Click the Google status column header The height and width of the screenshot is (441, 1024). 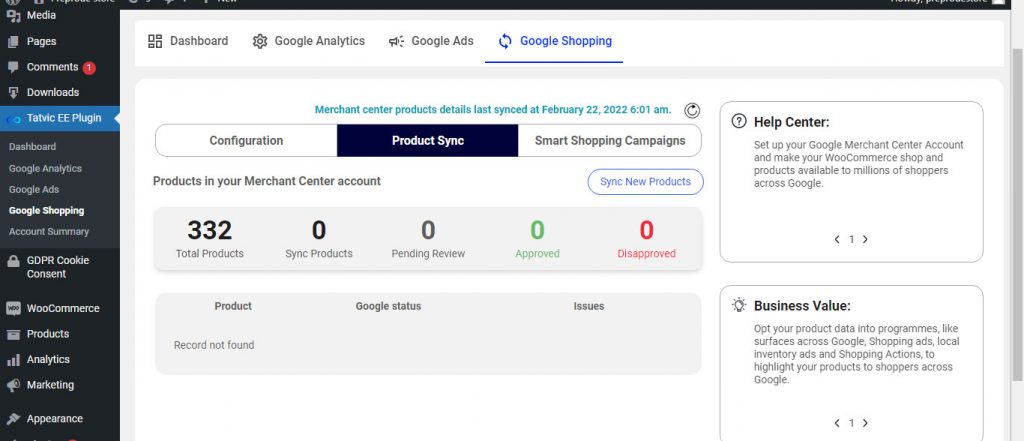pyautogui.click(x=388, y=306)
